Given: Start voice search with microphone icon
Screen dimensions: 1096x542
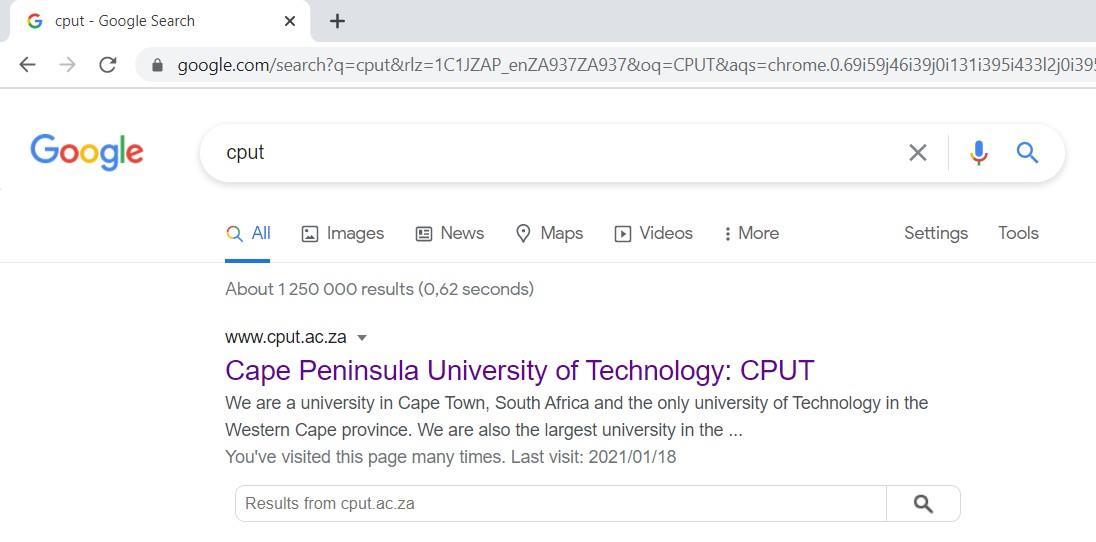Looking at the screenshot, I should 978,153.
